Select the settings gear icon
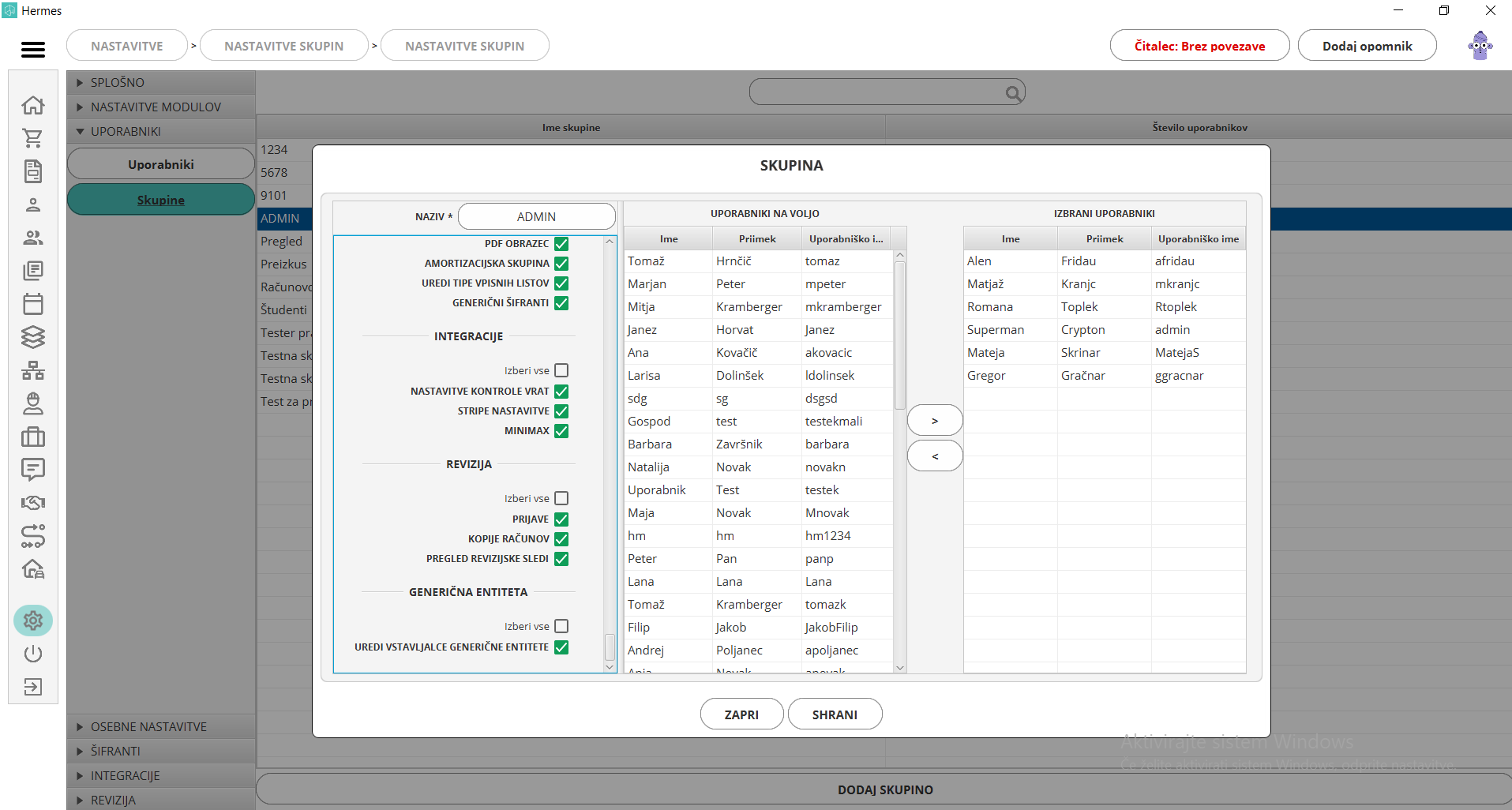Image resolution: width=1512 pixels, height=810 pixels. click(x=33, y=621)
